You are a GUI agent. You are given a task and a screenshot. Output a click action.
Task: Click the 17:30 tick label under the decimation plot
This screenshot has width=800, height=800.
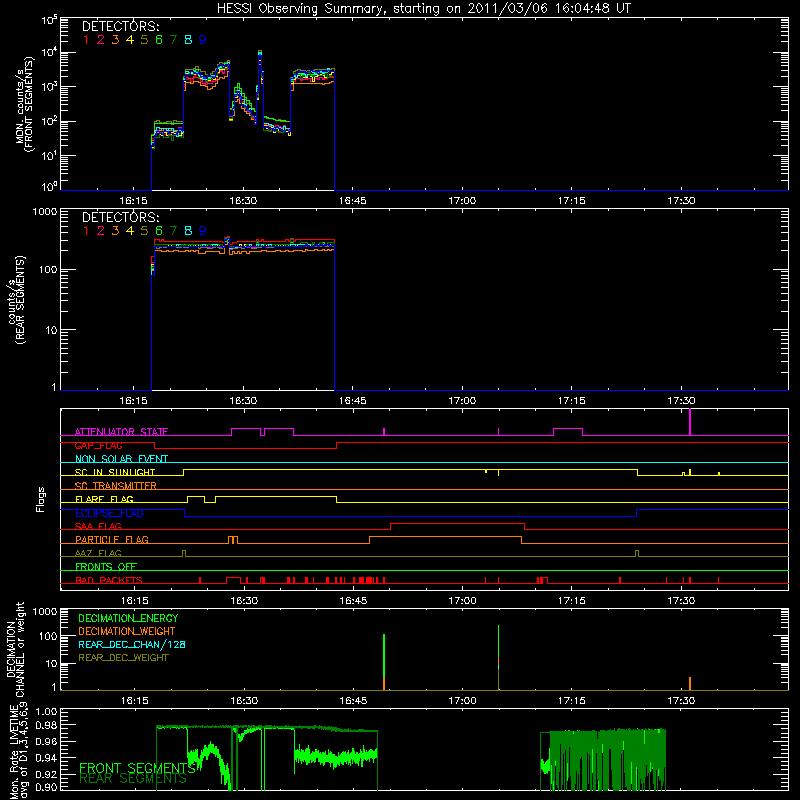pyautogui.click(x=681, y=701)
